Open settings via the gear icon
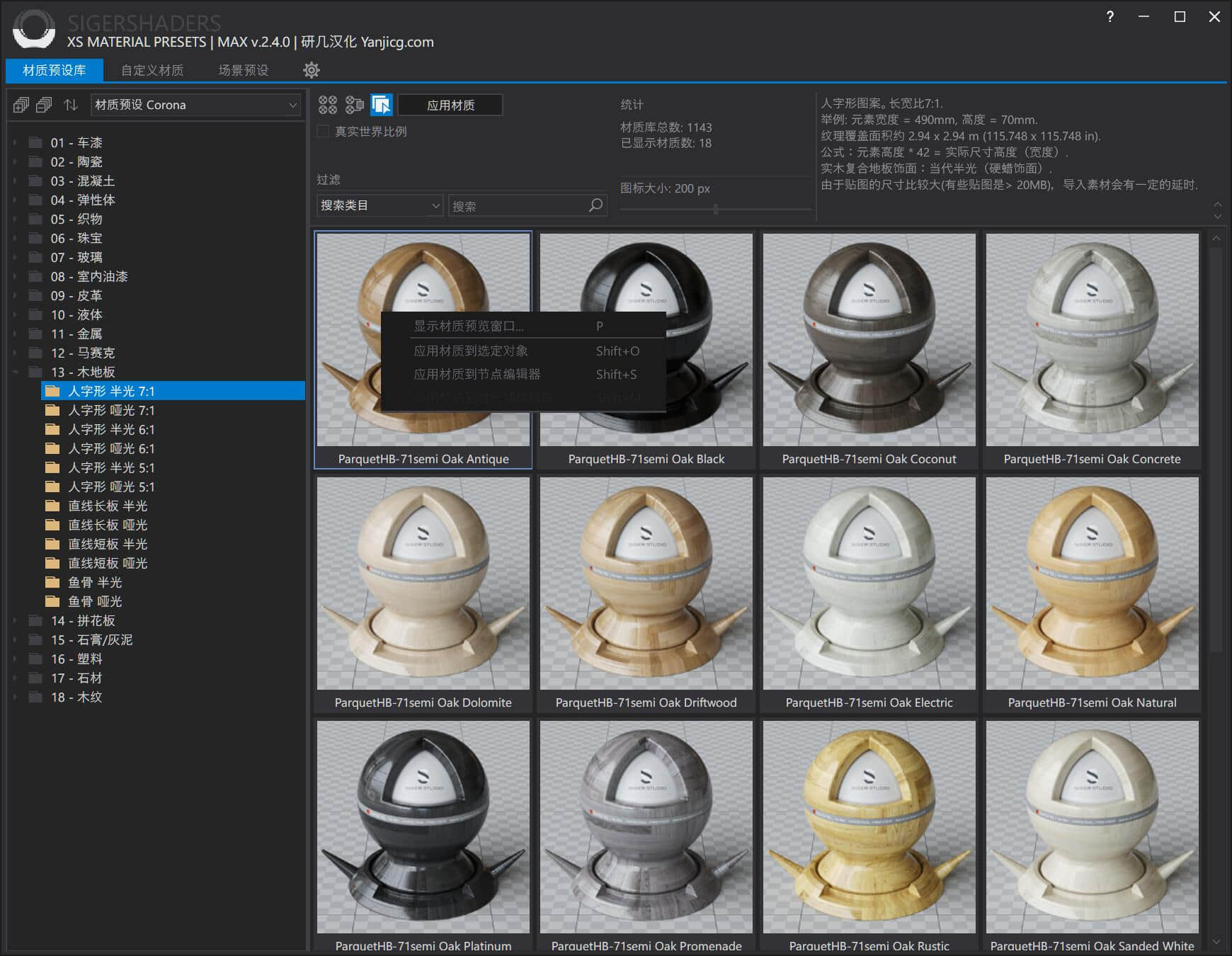The height and width of the screenshot is (956, 1232). click(x=312, y=70)
